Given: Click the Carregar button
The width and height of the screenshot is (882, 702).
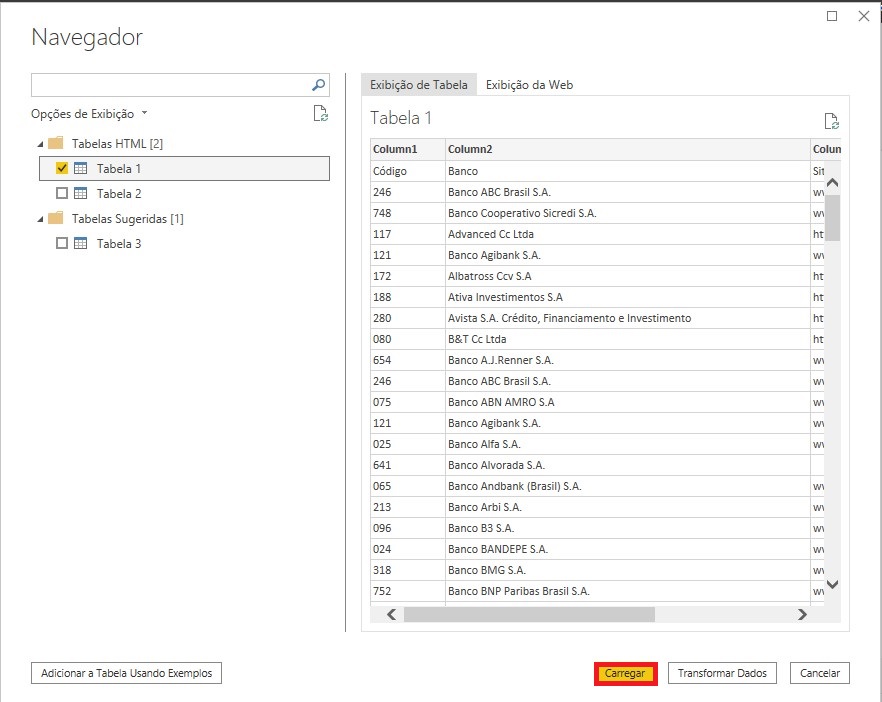Looking at the screenshot, I should 625,673.
